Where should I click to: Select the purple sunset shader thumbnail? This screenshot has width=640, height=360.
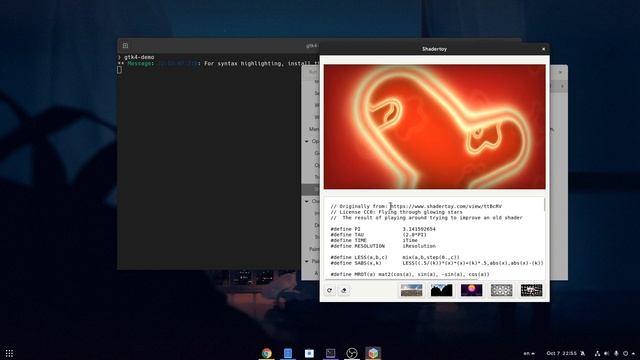tap(471, 290)
